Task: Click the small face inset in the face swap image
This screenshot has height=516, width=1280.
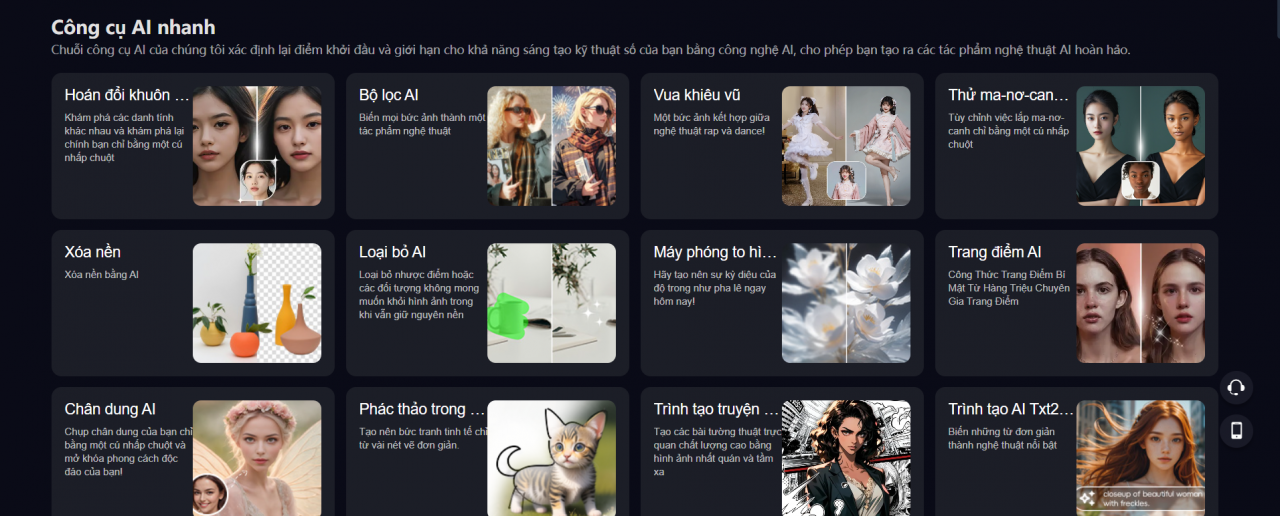Action: pos(259,181)
